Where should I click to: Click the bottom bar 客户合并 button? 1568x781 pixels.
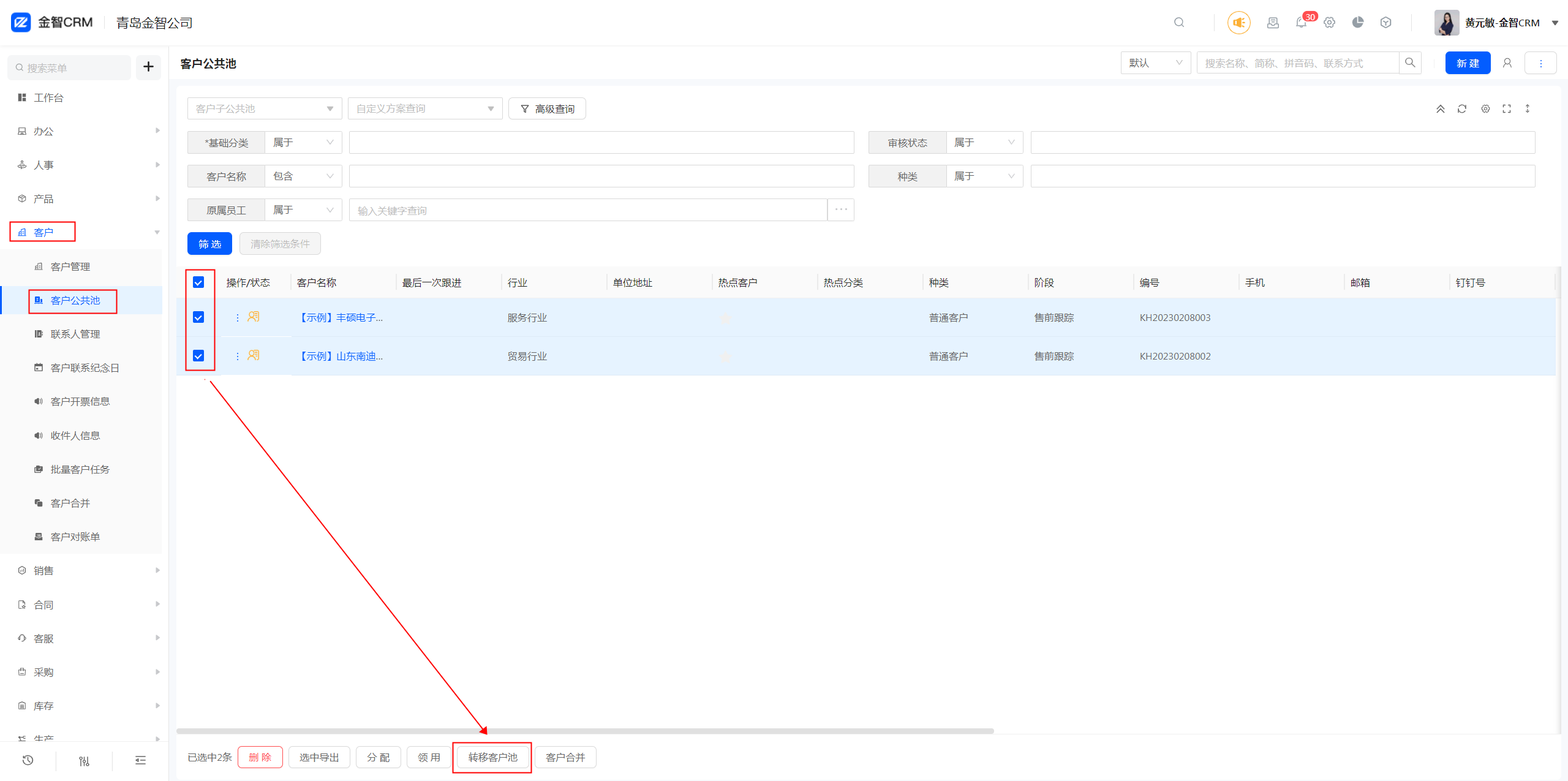coord(565,757)
